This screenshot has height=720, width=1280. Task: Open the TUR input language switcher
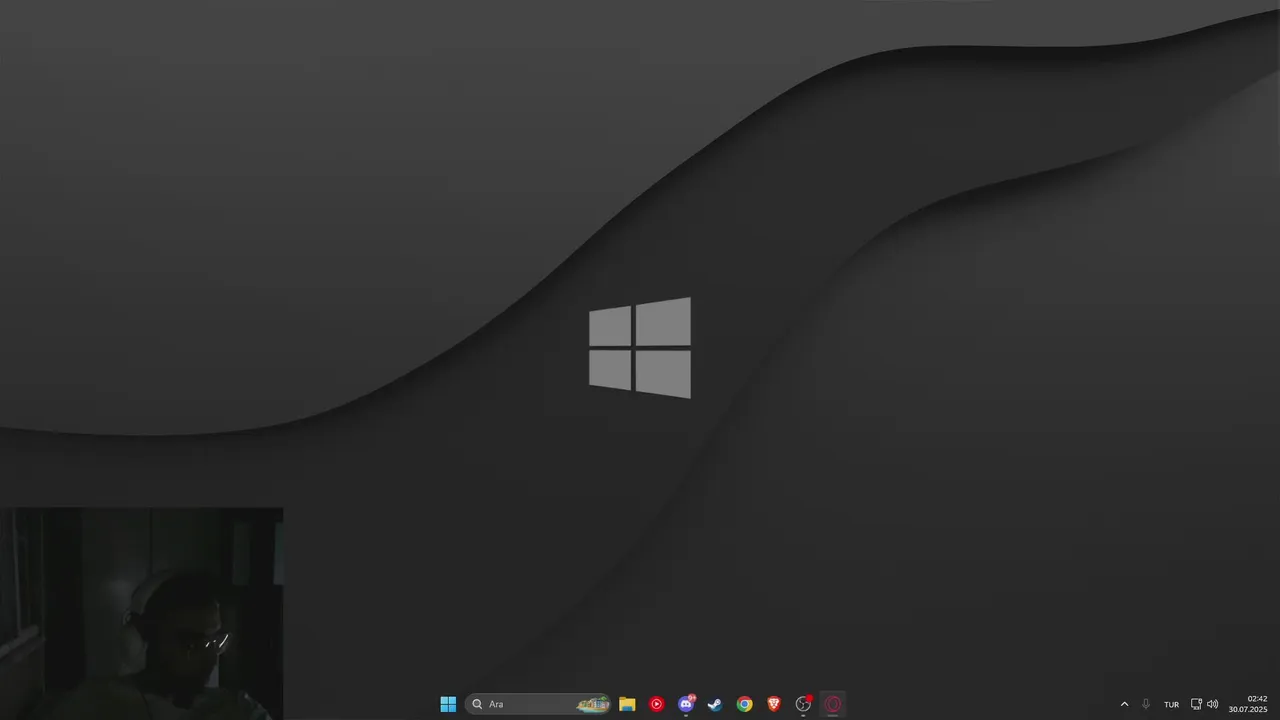tap(1171, 704)
